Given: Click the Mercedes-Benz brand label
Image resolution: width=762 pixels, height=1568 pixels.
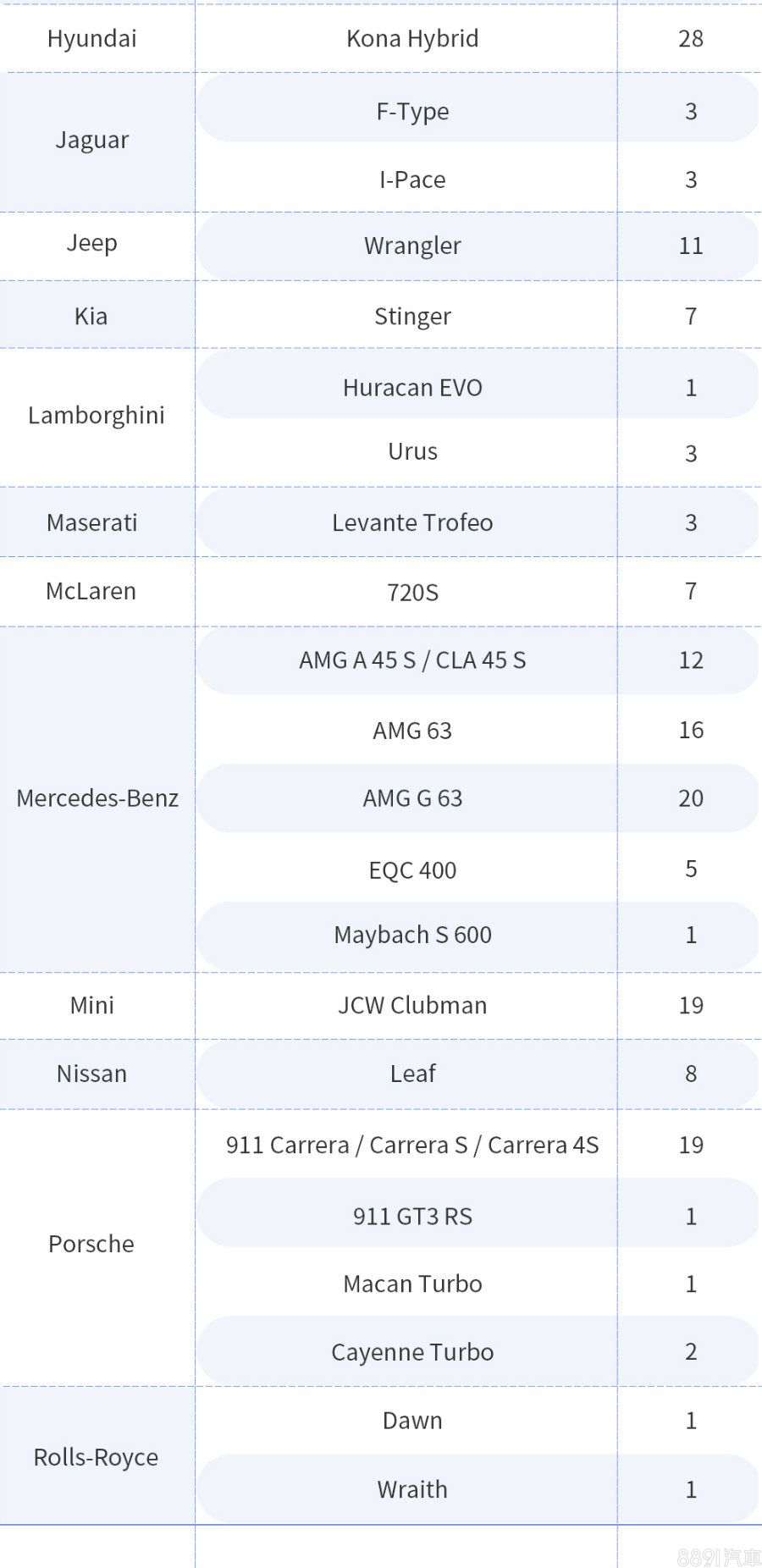Looking at the screenshot, I should tap(97, 798).
